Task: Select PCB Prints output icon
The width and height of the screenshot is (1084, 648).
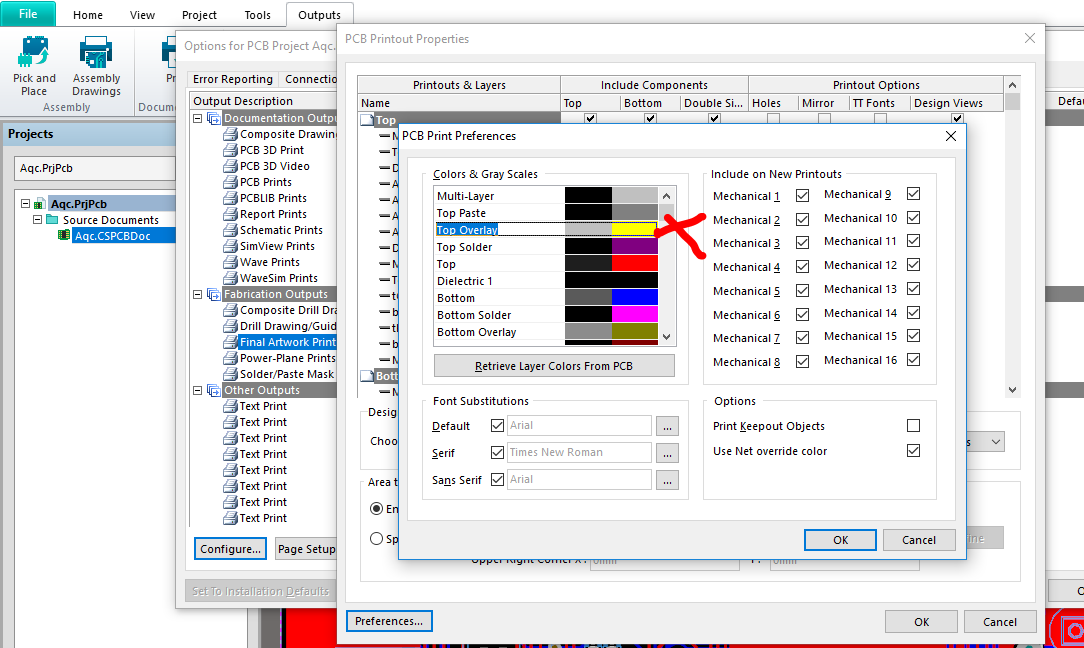Action: click(x=230, y=182)
